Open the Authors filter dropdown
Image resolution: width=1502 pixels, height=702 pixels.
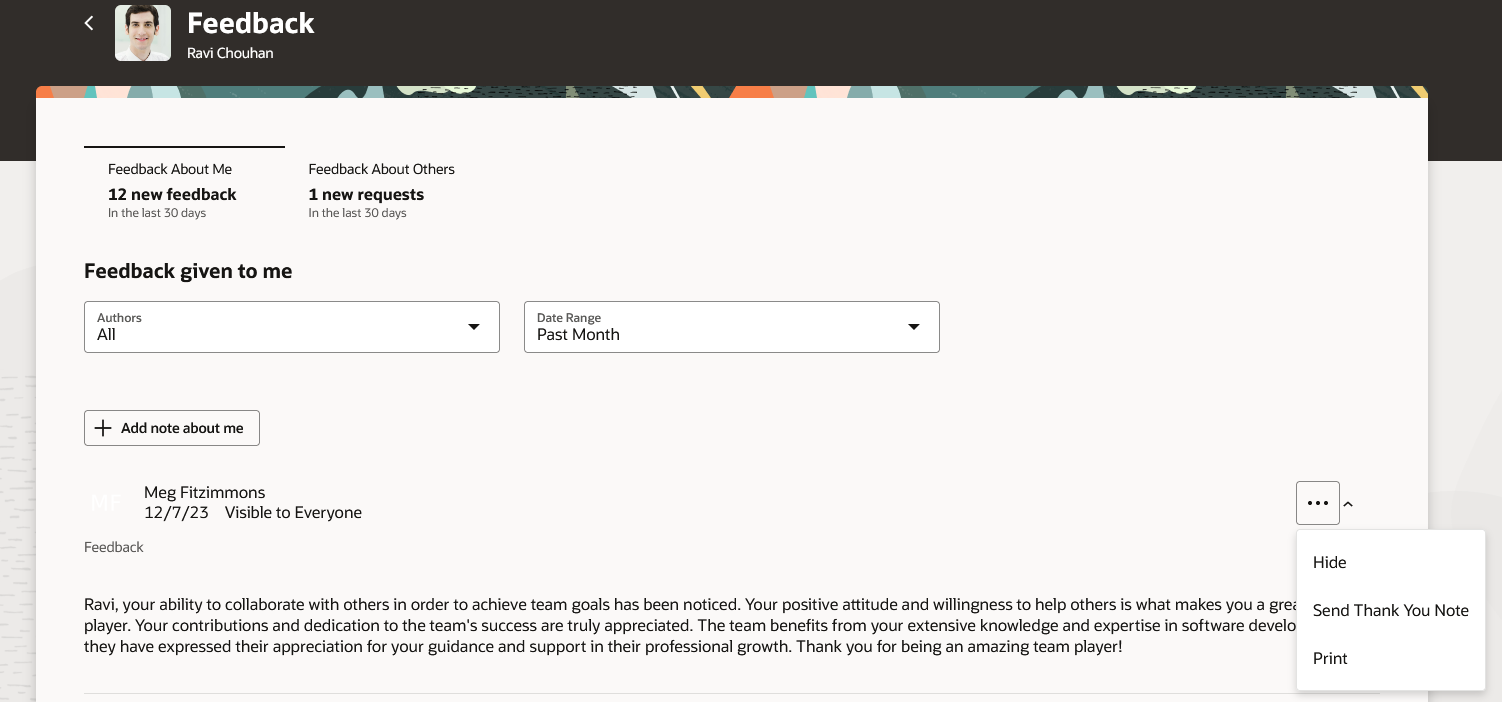click(291, 327)
